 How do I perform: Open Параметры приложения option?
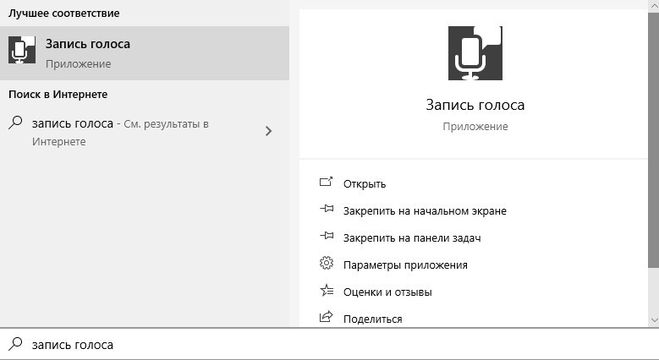coord(405,265)
